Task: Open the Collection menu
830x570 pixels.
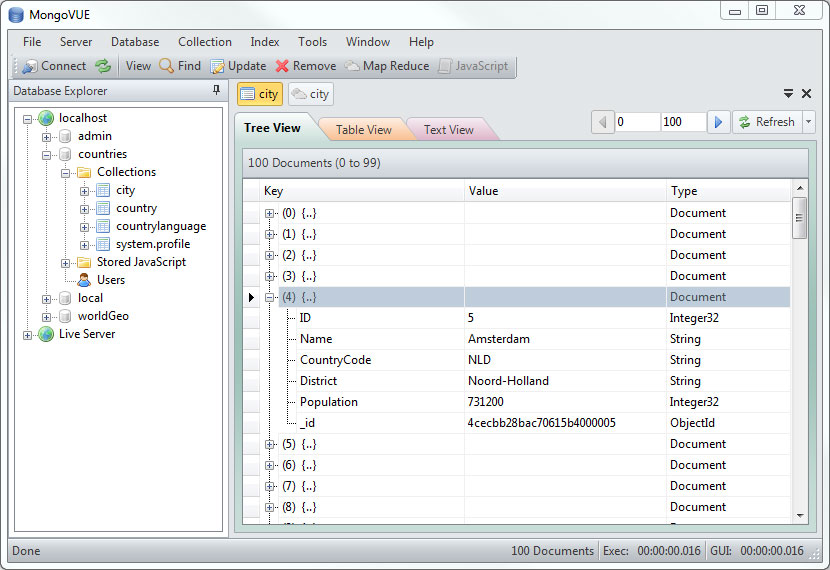Action: click(x=204, y=42)
